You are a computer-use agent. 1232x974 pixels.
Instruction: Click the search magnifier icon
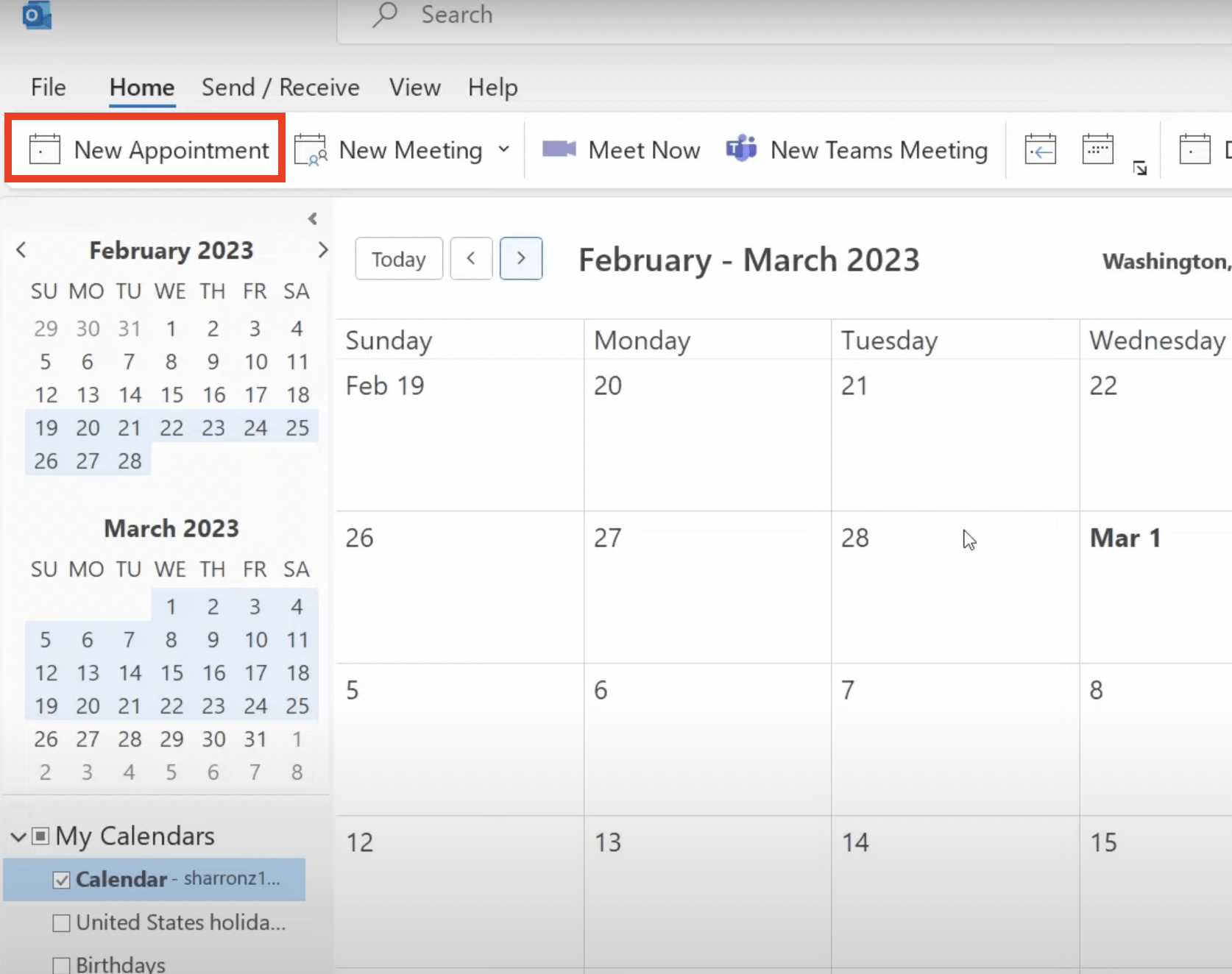[384, 15]
